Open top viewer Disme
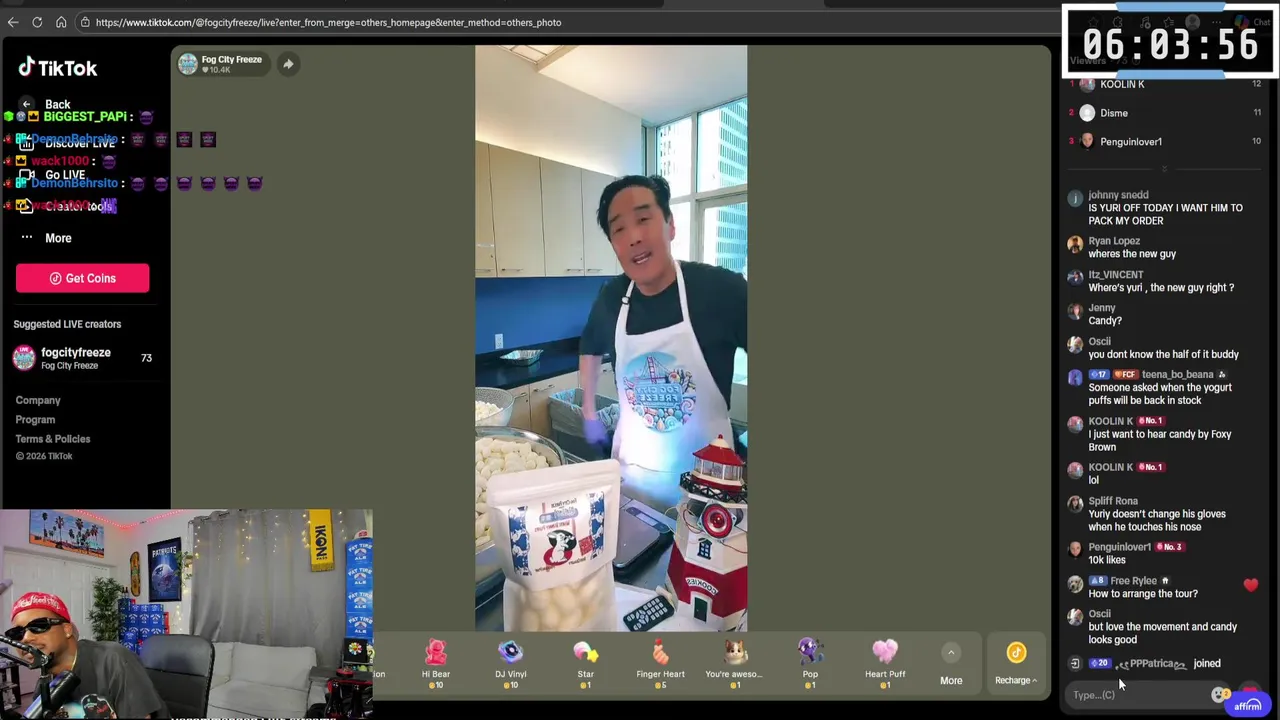 pyautogui.click(x=1165, y=113)
